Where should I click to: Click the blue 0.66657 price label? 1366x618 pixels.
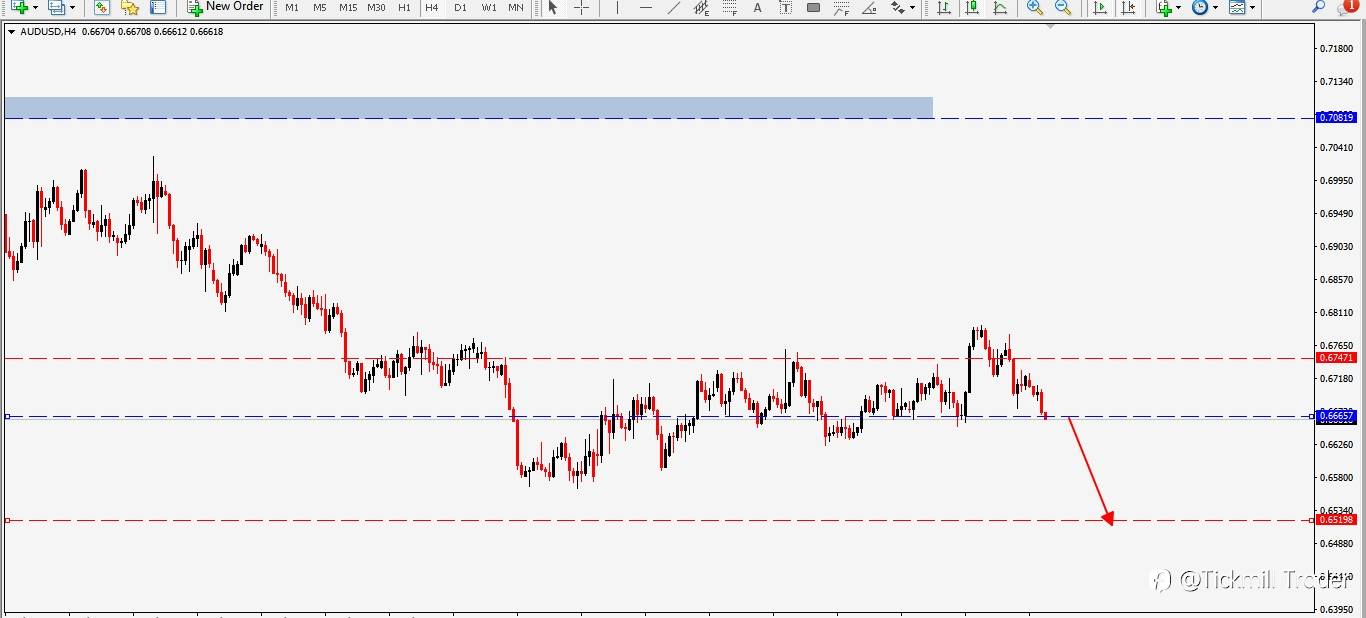[x=1336, y=415]
